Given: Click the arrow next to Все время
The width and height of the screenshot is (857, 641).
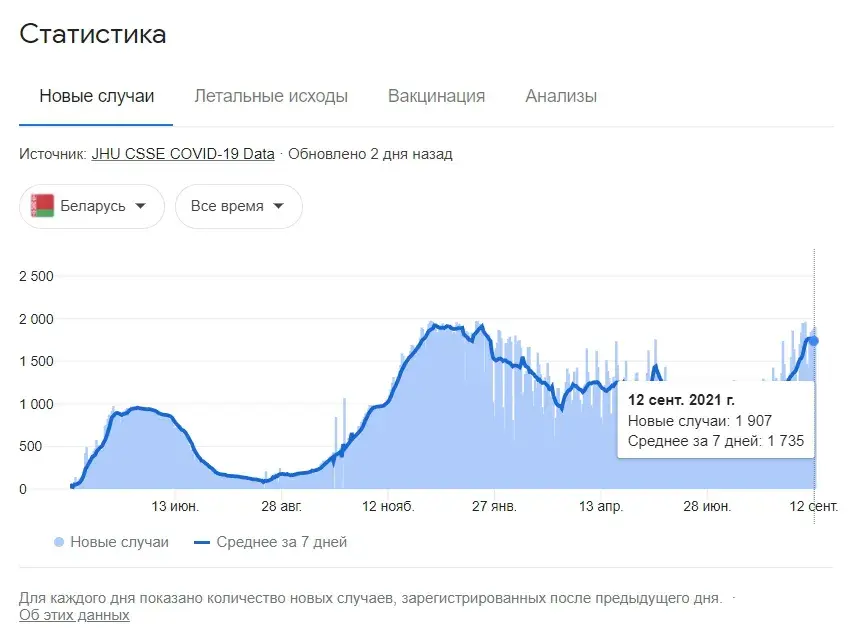Looking at the screenshot, I should (279, 206).
